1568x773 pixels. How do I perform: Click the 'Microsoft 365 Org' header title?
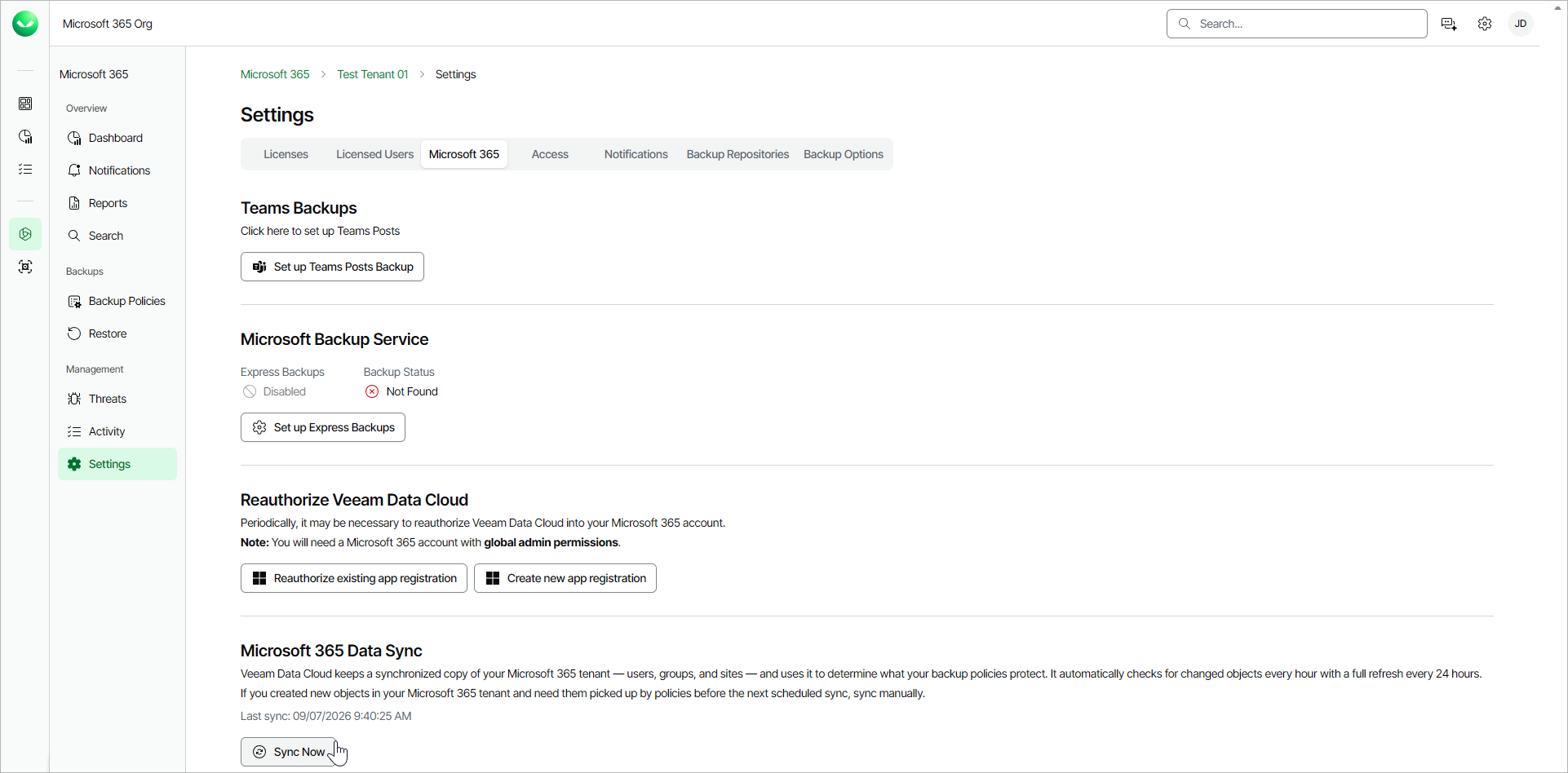coord(108,24)
